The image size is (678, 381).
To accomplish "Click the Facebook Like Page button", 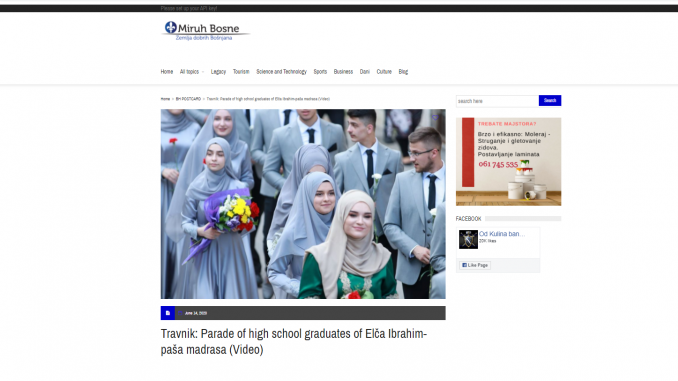I will 475,265.
